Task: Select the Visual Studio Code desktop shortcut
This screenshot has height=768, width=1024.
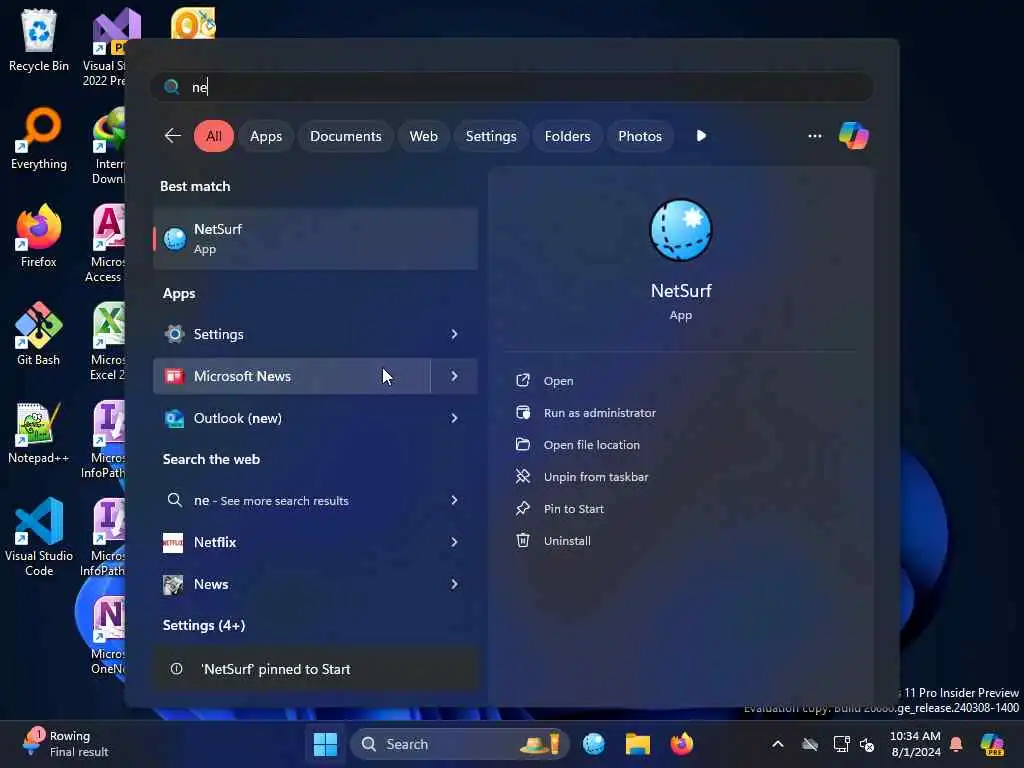Action: (39, 537)
